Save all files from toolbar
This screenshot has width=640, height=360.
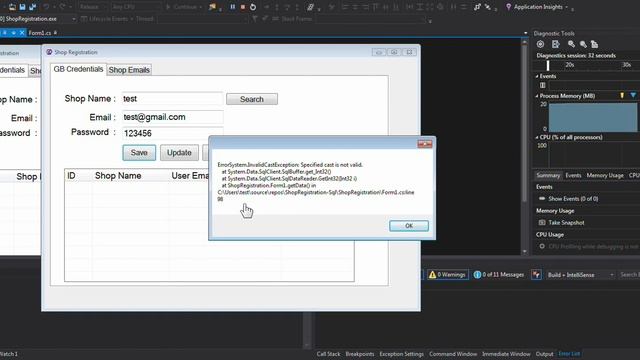point(33,7)
